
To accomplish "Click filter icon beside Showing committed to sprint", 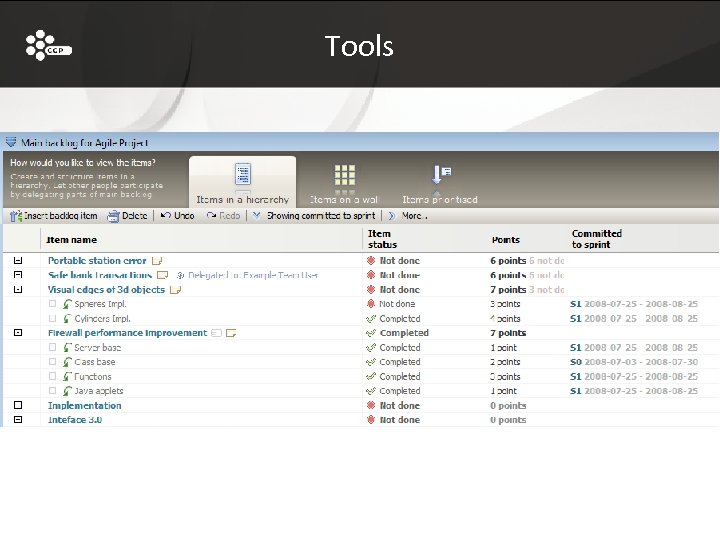I will [x=256, y=215].
